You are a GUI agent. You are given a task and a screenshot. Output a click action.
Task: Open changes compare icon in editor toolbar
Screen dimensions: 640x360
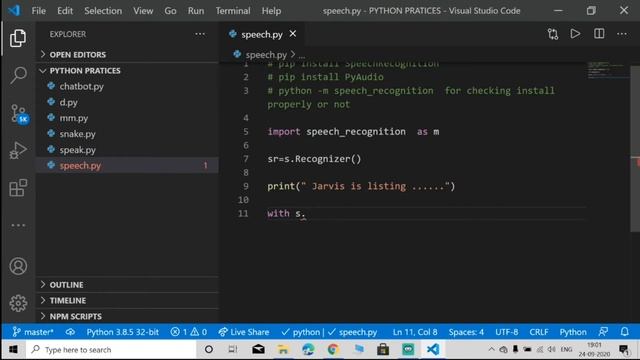(x=553, y=34)
